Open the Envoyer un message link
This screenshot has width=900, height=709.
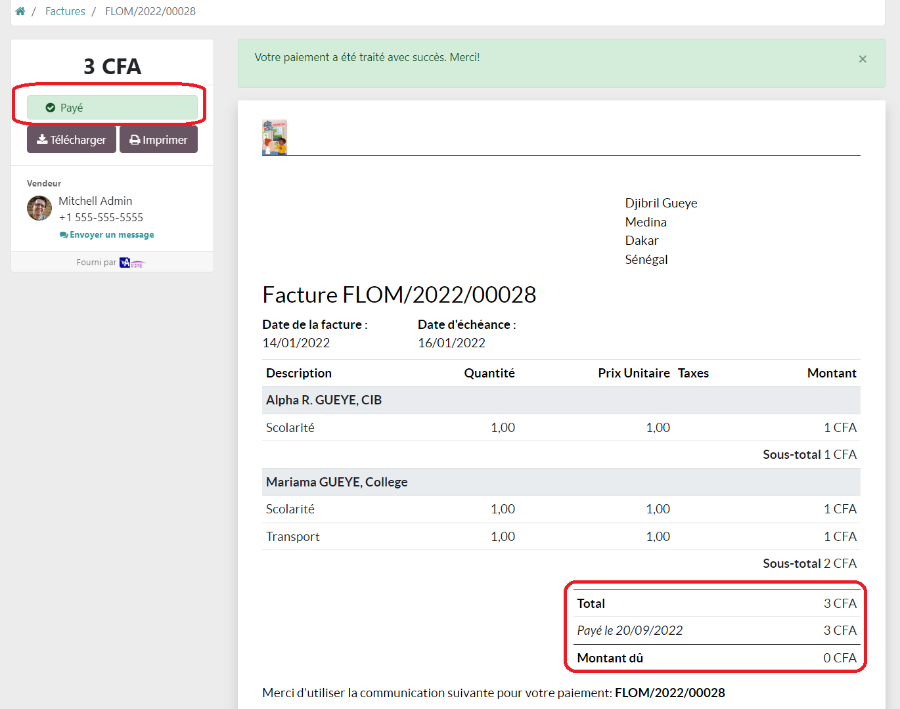click(107, 235)
